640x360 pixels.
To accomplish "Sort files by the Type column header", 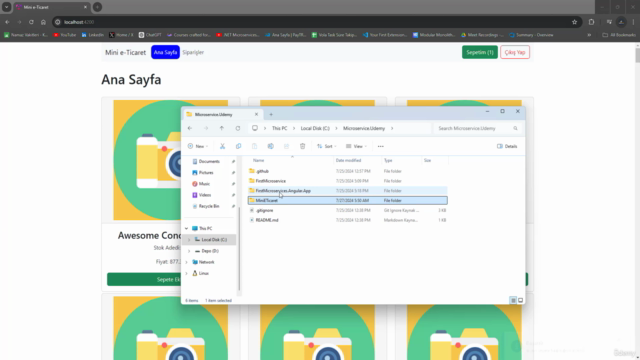I will point(388,160).
